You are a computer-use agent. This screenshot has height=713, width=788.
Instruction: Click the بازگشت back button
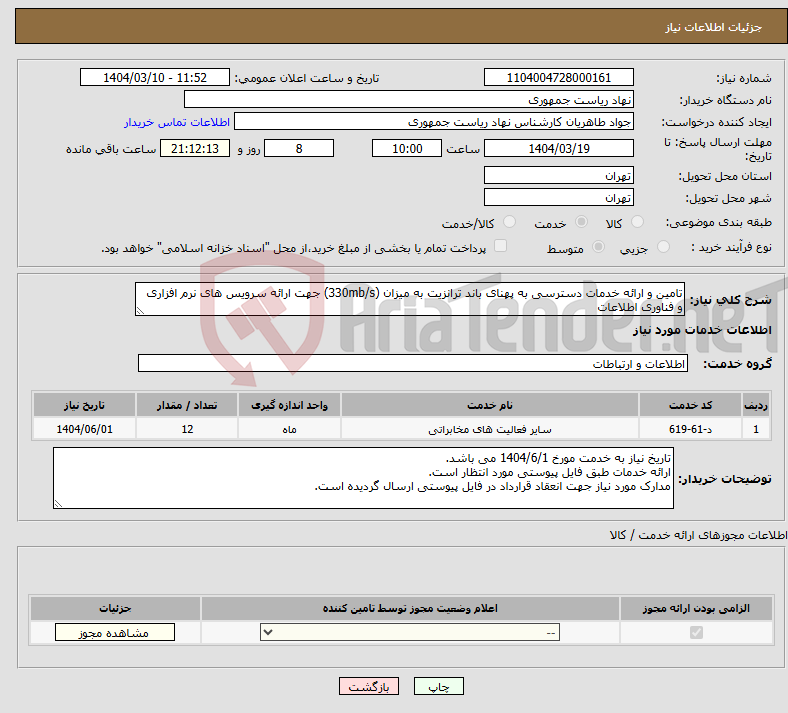pos(369,686)
